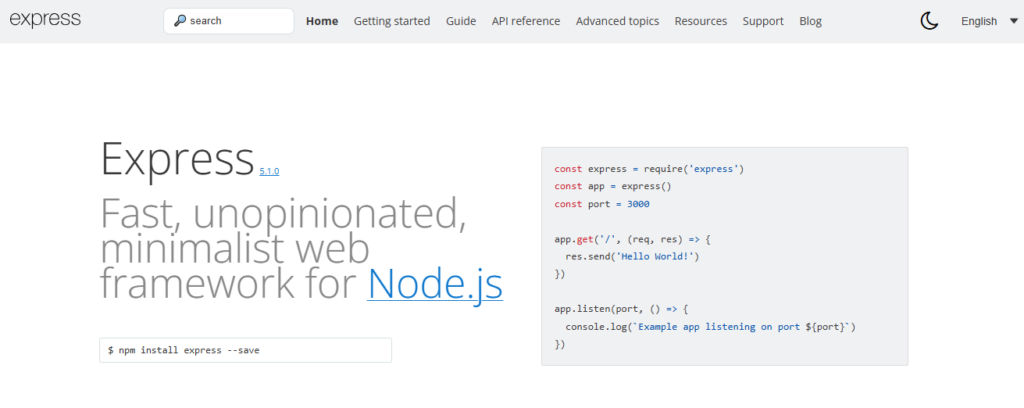Click the code line 'const app = express()'
This screenshot has height=408, width=1024.
613,186
